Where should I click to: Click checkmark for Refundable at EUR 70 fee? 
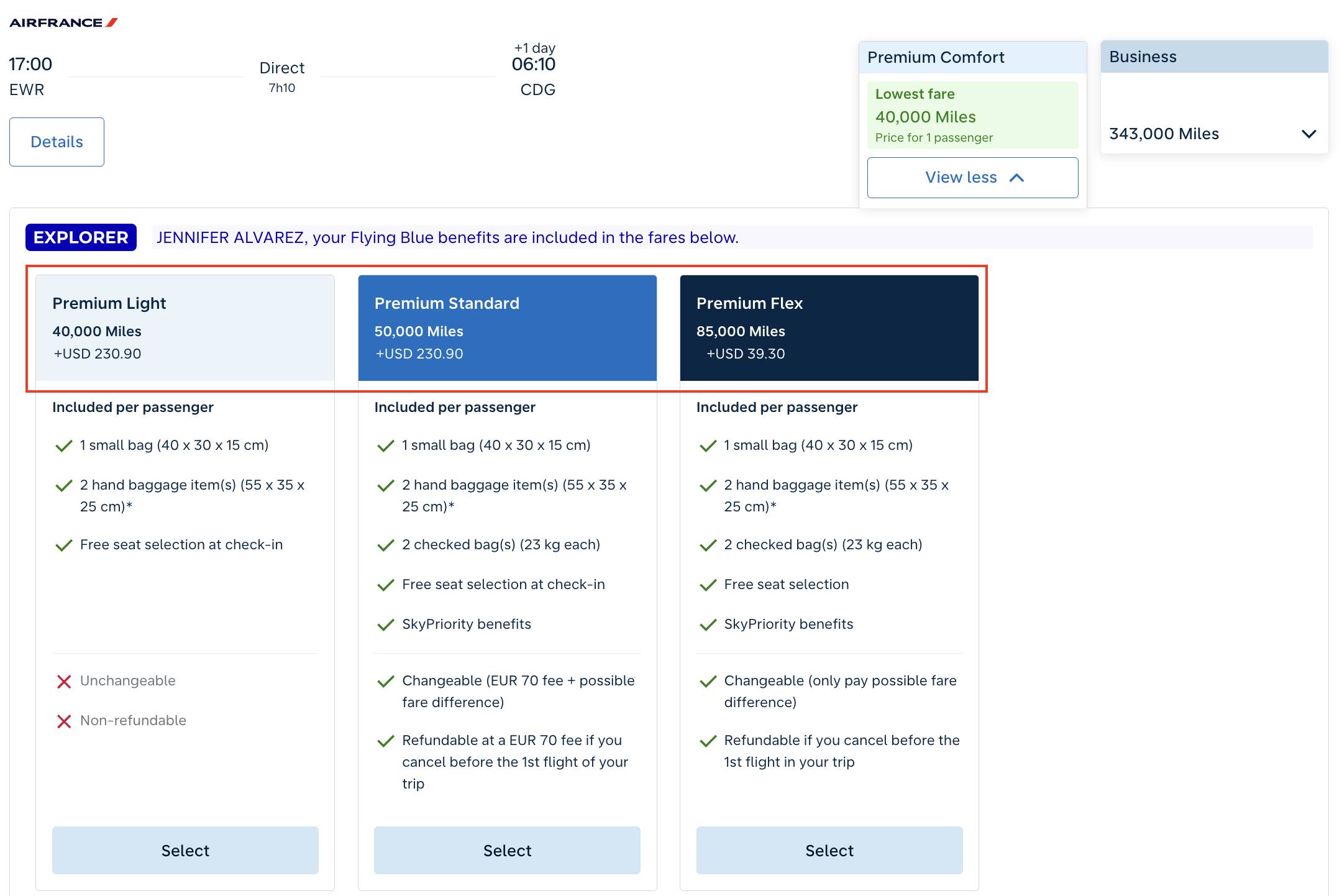click(x=386, y=741)
